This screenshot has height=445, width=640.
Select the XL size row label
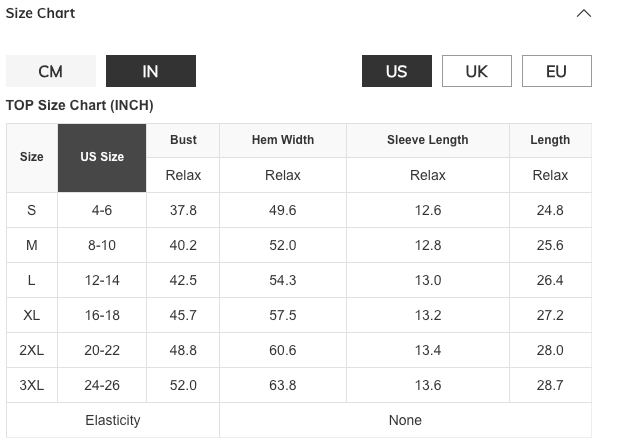click(x=32, y=315)
